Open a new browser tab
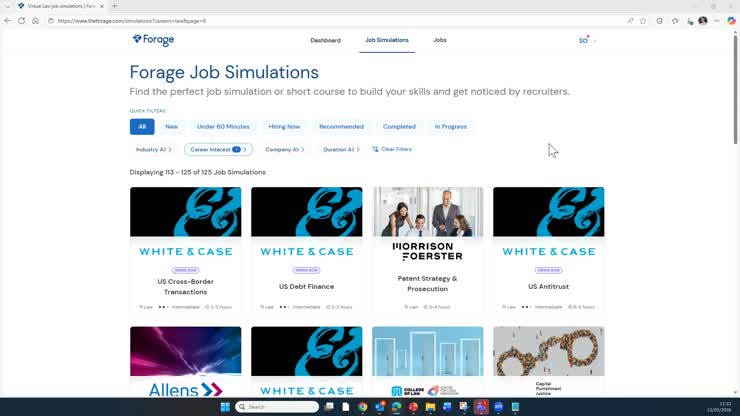This screenshot has height=416, width=740. click(x=115, y=6)
